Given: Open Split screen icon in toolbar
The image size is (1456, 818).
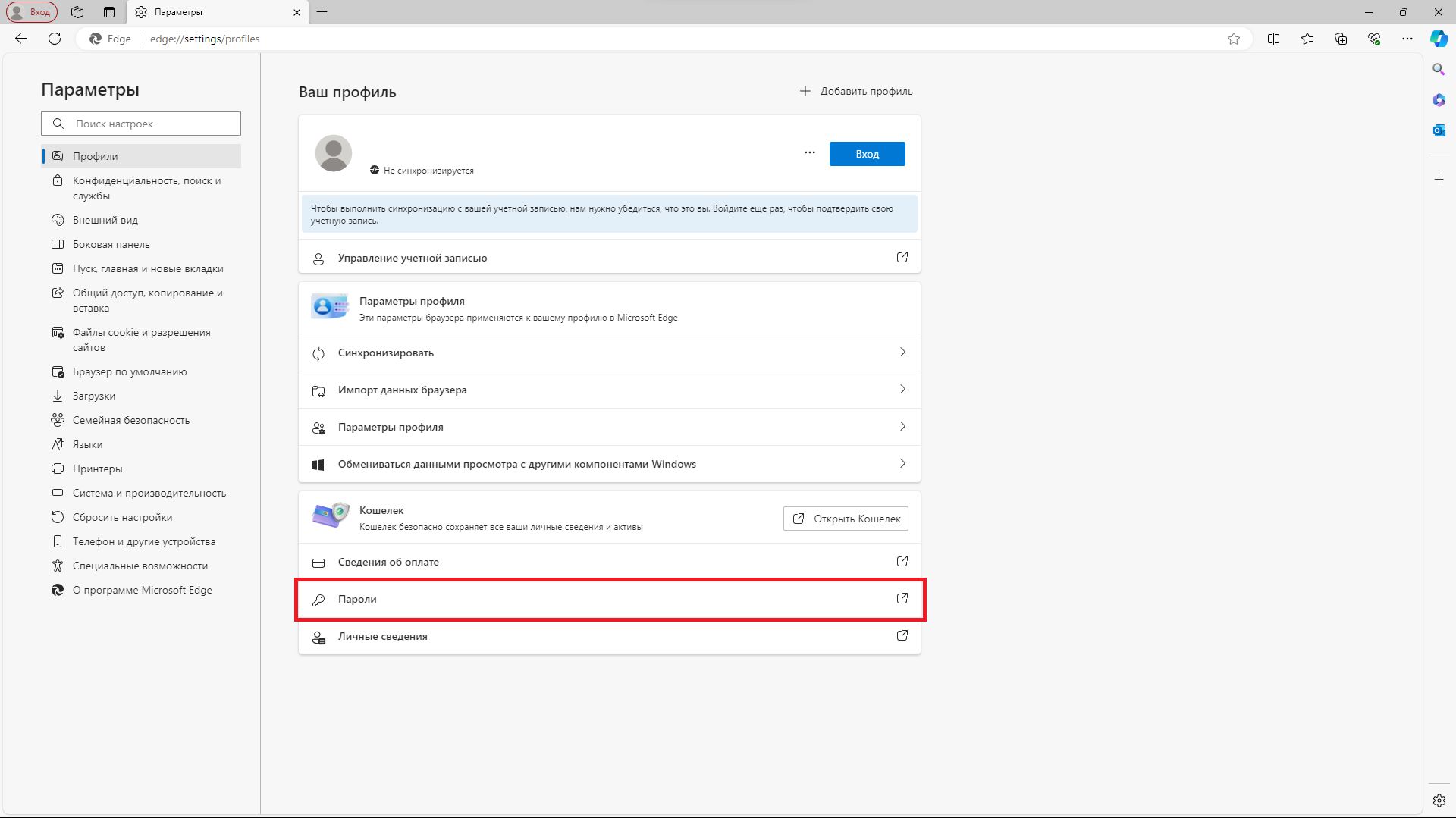Looking at the screenshot, I should 1273,39.
